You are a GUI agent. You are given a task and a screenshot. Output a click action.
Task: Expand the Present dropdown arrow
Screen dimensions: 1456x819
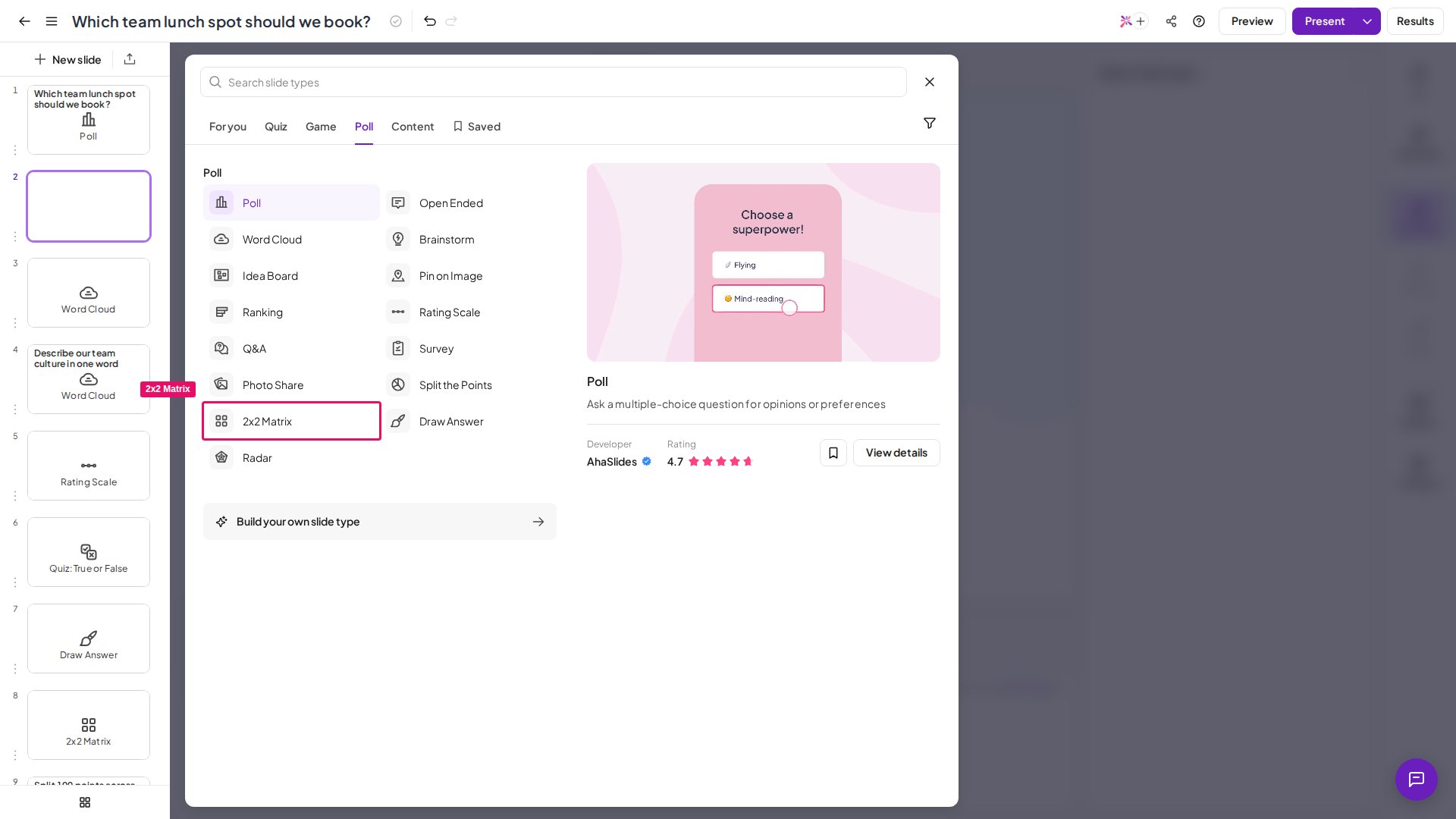1367,21
